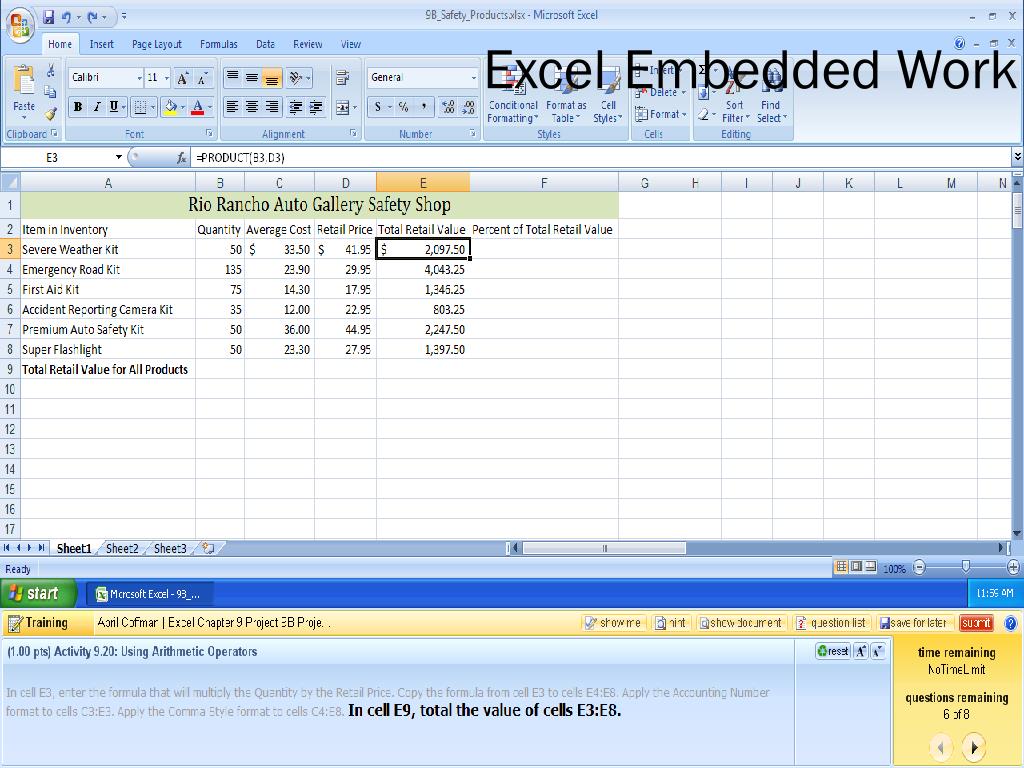Expand Cell Styles menu
The image size is (1024, 768).
pyautogui.click(x=608, y=112)
